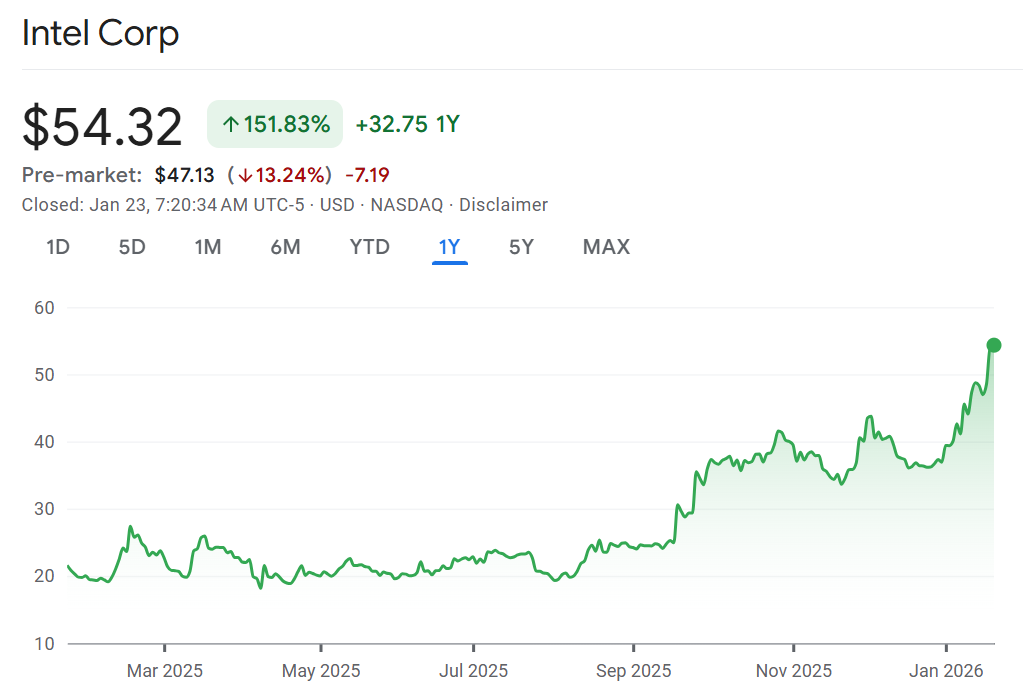Click the red down arrow beside 13.24%
The height and width of the screenshot is (699, 1023).
(244, 176)
